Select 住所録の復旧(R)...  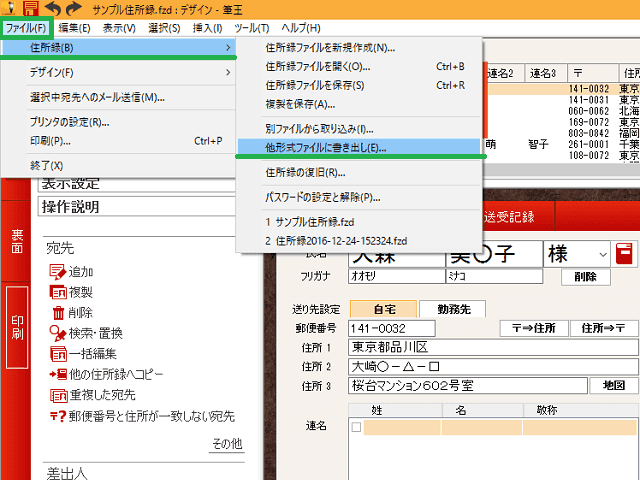point(359,173)
